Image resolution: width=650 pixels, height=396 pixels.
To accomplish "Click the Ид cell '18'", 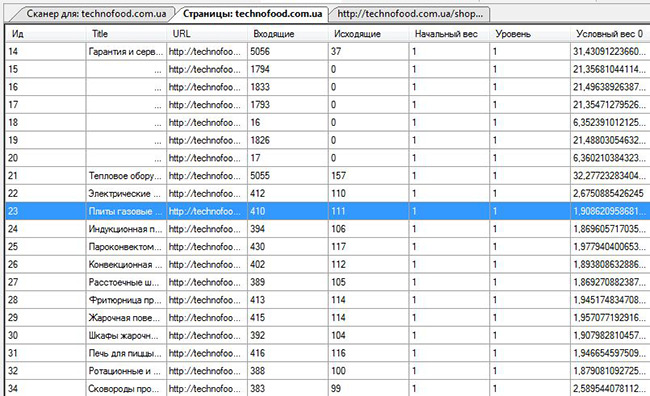I will click(46, 123).
